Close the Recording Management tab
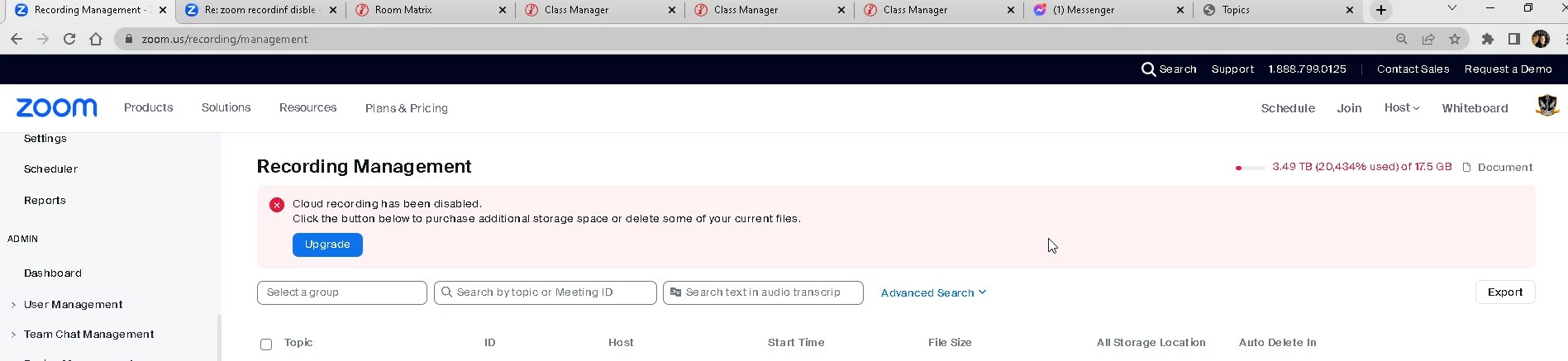The image size is (1568, 361). [163, 10]
